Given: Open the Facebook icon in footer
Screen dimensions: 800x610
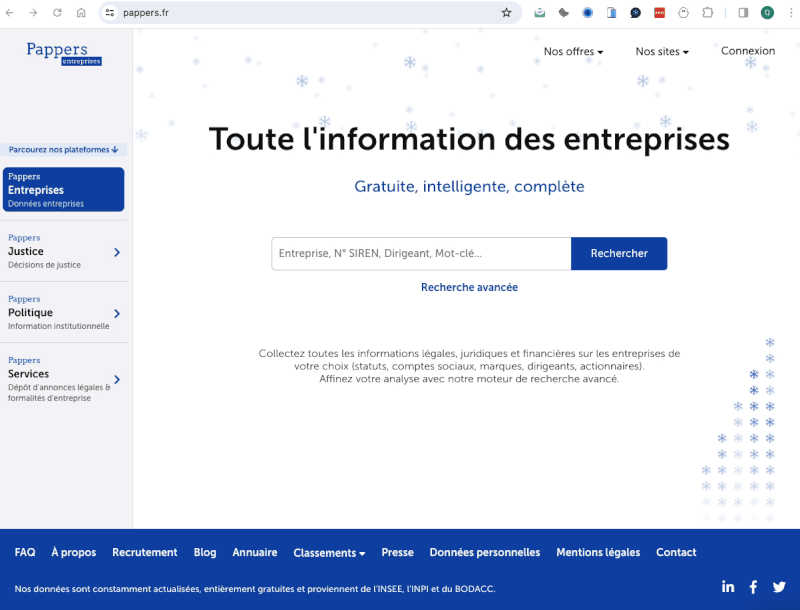Looking at the screenshot, I should 754,587.
